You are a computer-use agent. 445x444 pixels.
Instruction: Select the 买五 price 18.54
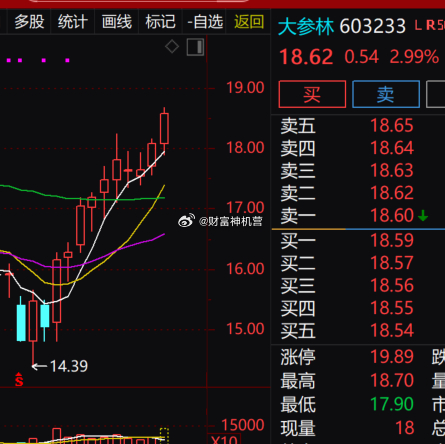click(392, 330)
